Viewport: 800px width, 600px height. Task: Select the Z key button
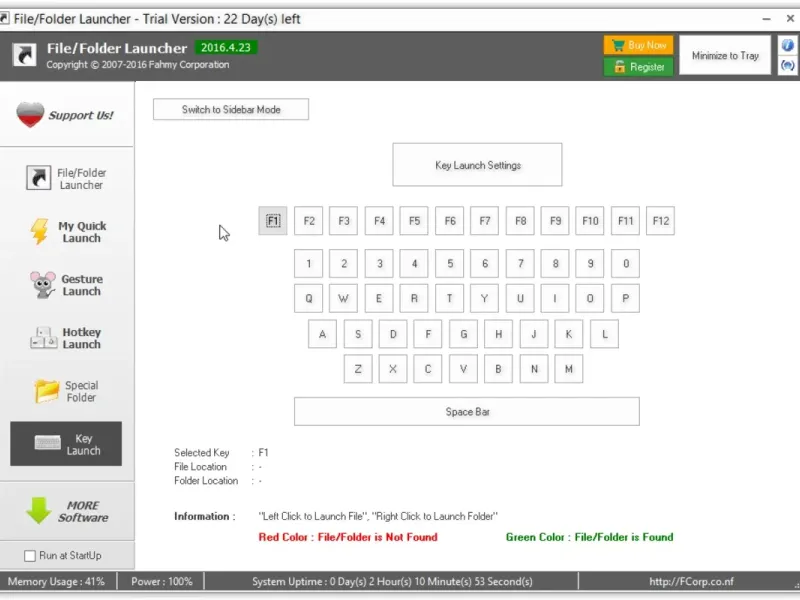tap(358, 369)
